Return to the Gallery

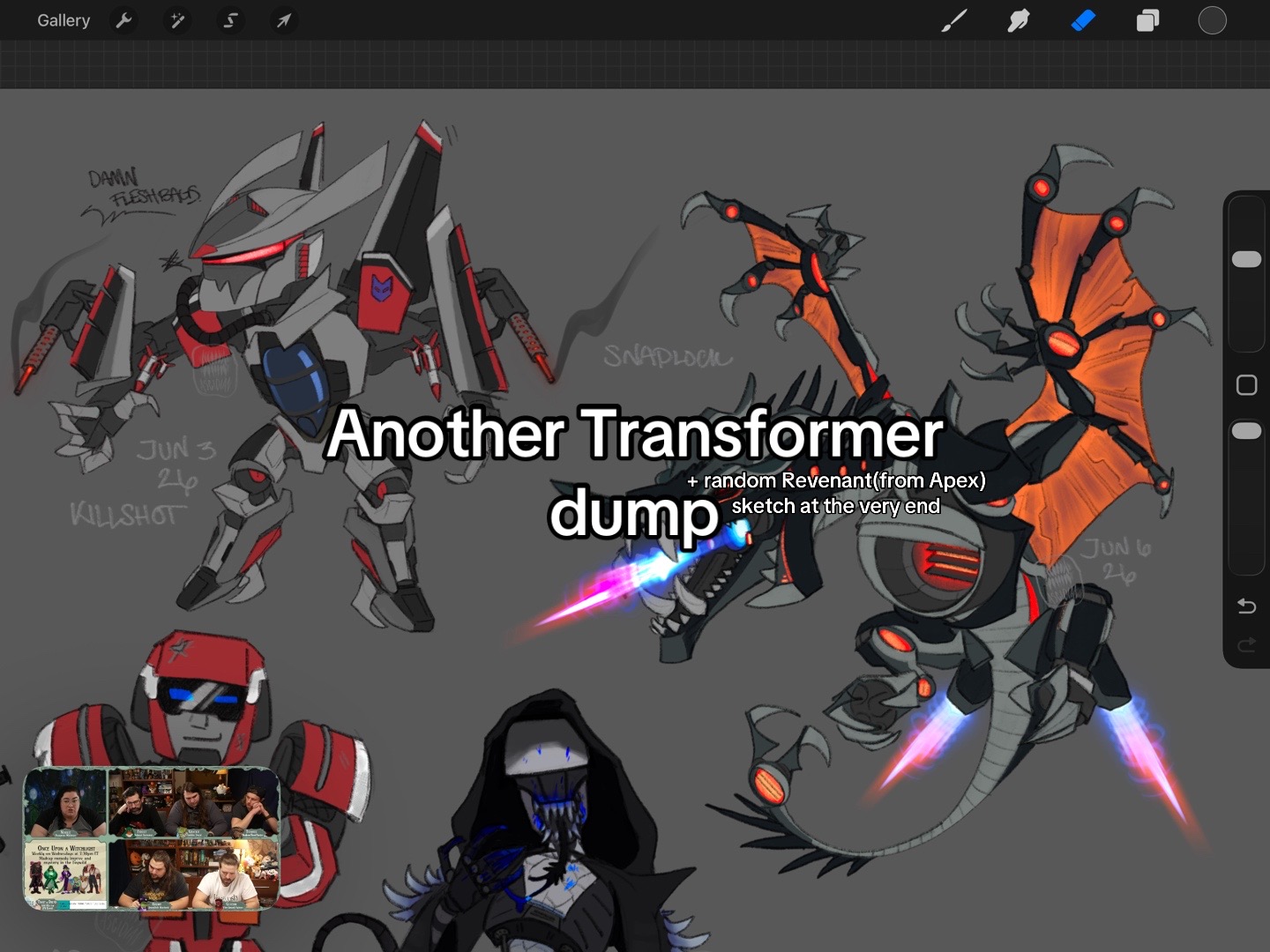pyautogui.click(x=63, y=20)
